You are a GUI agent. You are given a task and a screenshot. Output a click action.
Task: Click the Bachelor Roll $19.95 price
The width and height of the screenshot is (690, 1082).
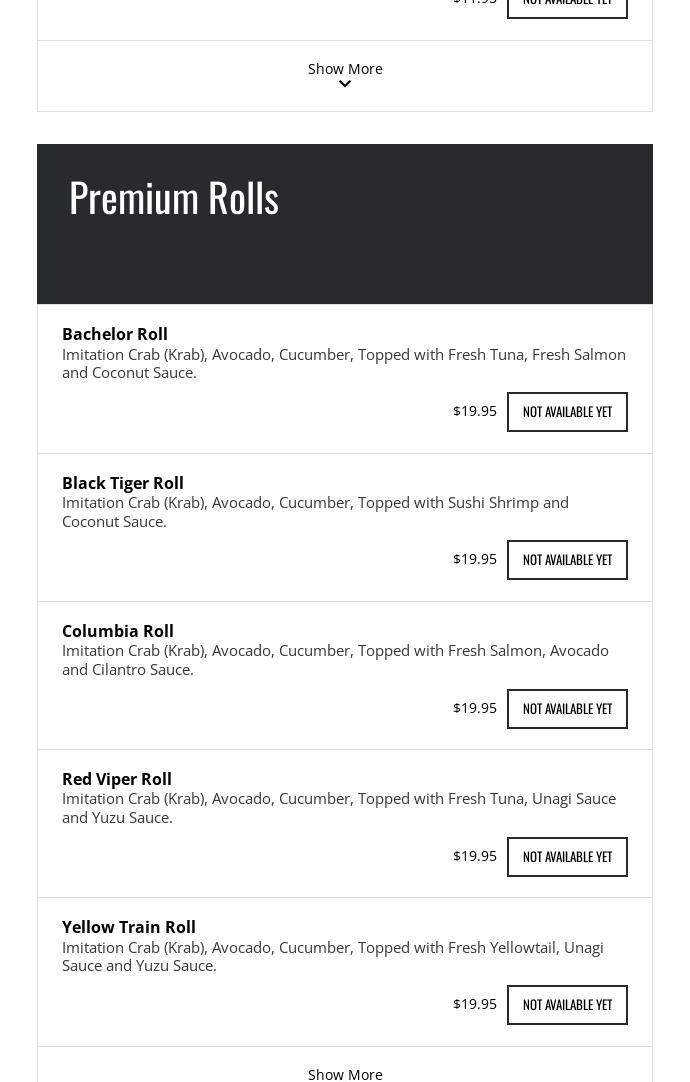click(x=474, y=411)
